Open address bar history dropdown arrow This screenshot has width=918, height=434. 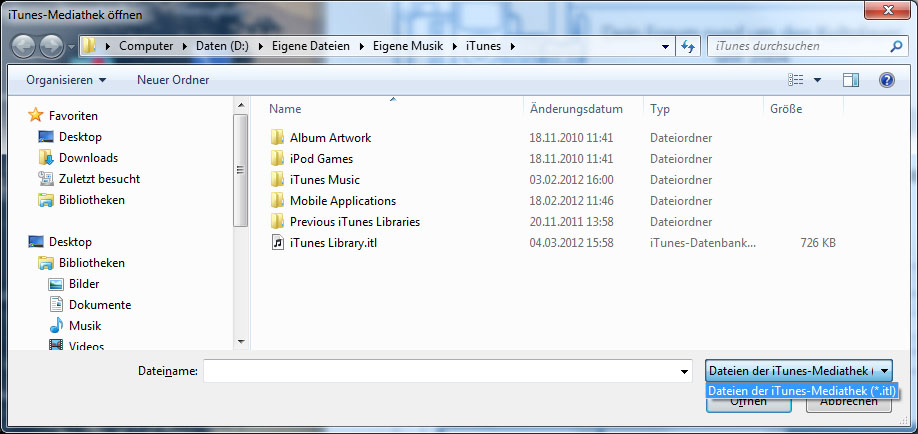(x=665, y=46)
